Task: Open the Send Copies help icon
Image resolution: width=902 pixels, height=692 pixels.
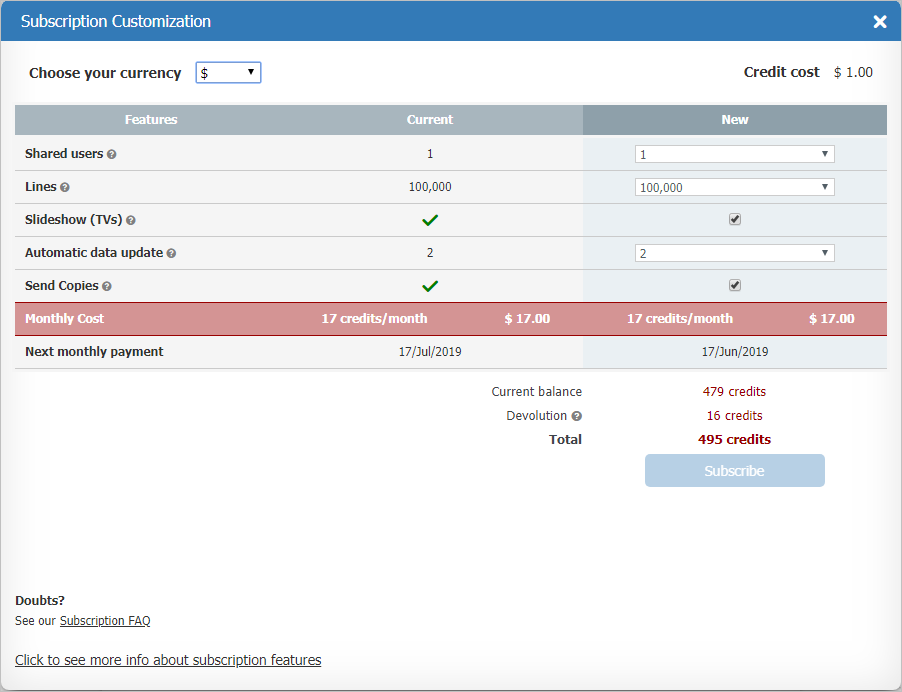Action: click(x=107, y=285)
